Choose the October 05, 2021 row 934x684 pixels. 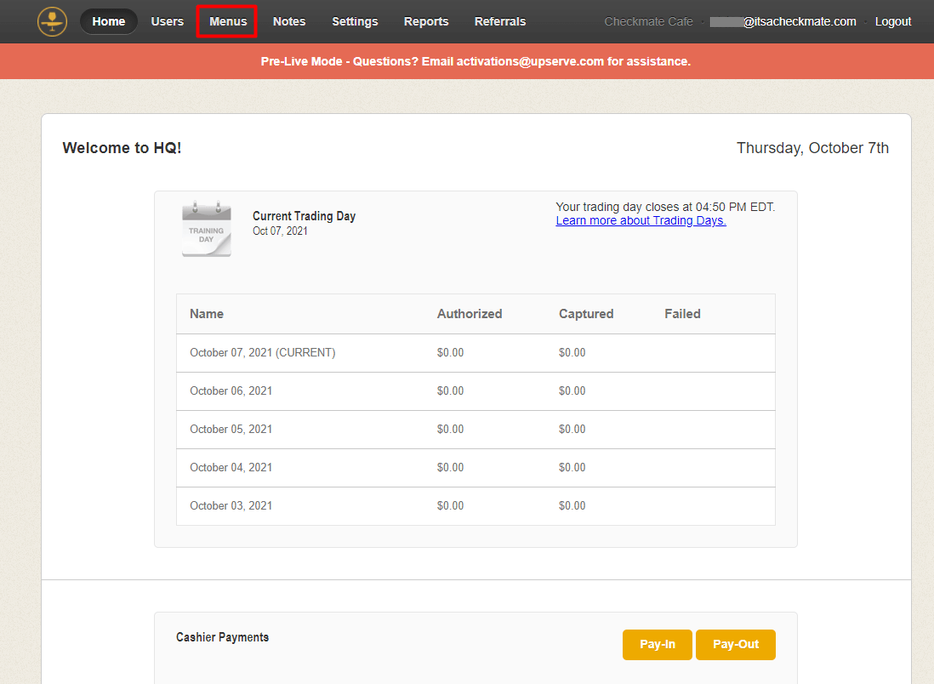(231, 429)
